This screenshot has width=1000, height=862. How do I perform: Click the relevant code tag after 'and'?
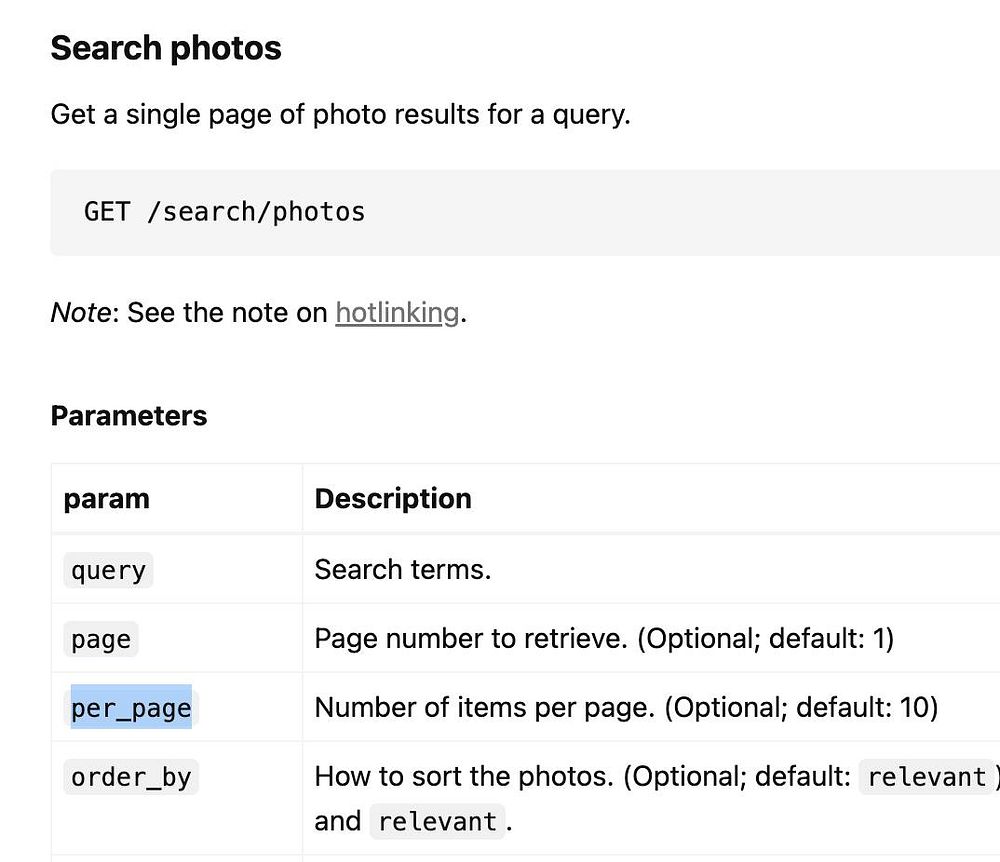[438, 822]
